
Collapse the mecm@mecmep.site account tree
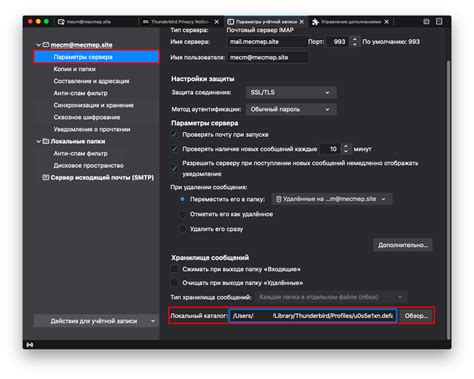point(38,45)
